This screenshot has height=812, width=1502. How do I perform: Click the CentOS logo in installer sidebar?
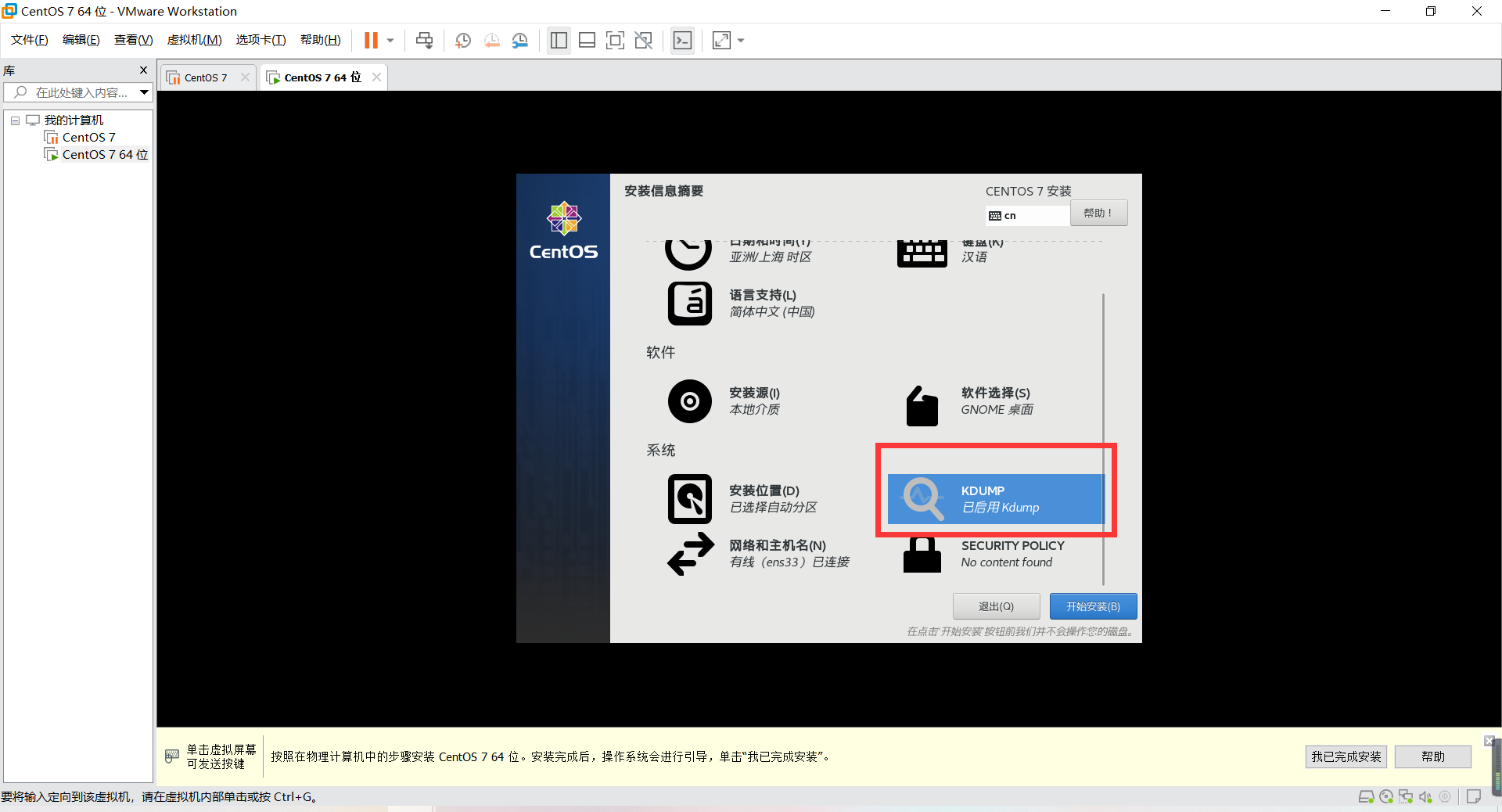[x=563, y=232]
